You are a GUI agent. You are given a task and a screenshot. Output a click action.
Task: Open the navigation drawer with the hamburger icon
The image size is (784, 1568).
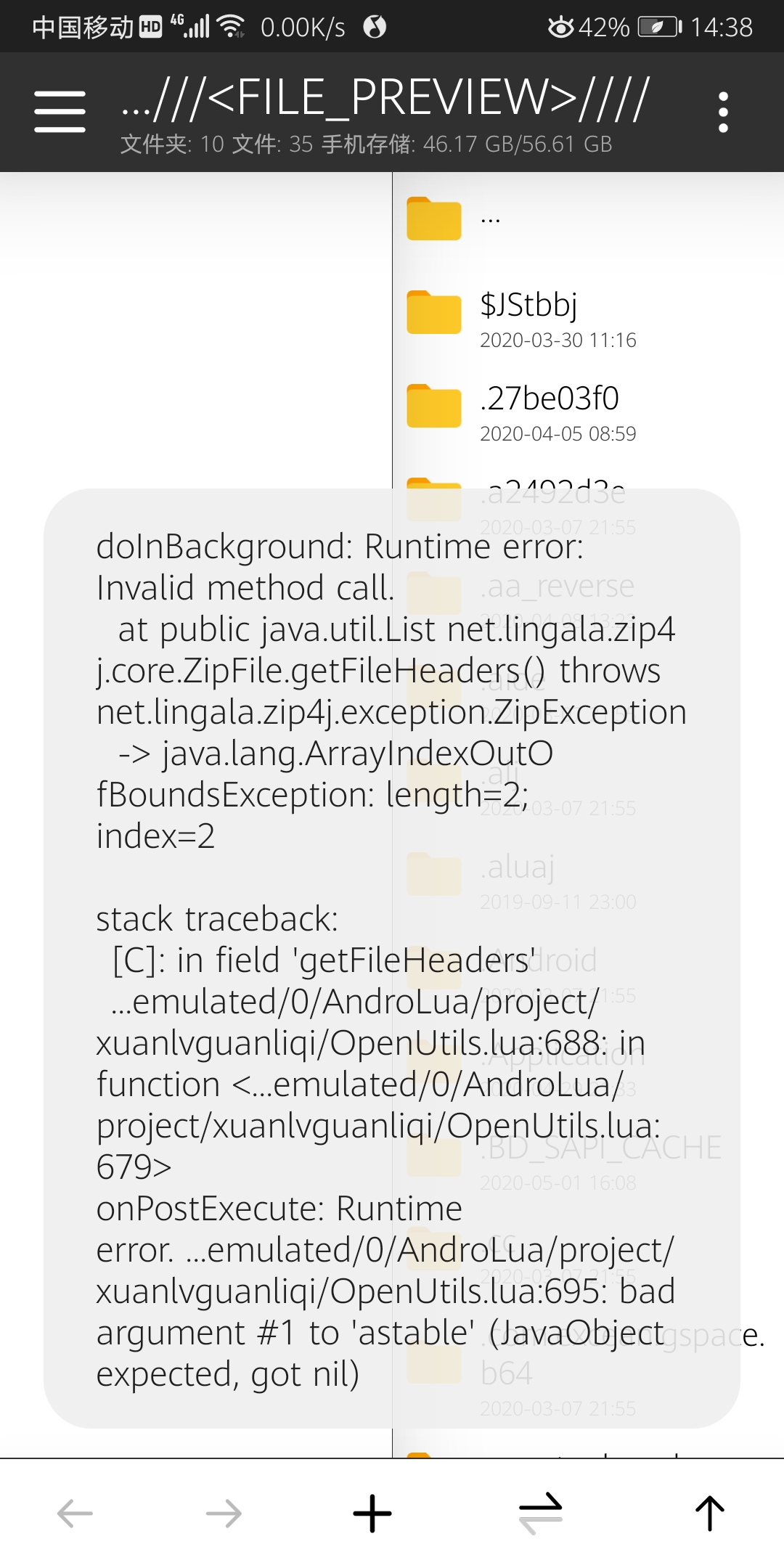(x=60, y=109)
